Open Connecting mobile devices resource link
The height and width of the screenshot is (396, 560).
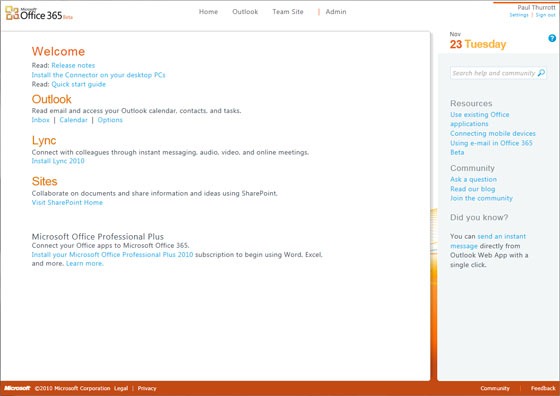[493, 133]
